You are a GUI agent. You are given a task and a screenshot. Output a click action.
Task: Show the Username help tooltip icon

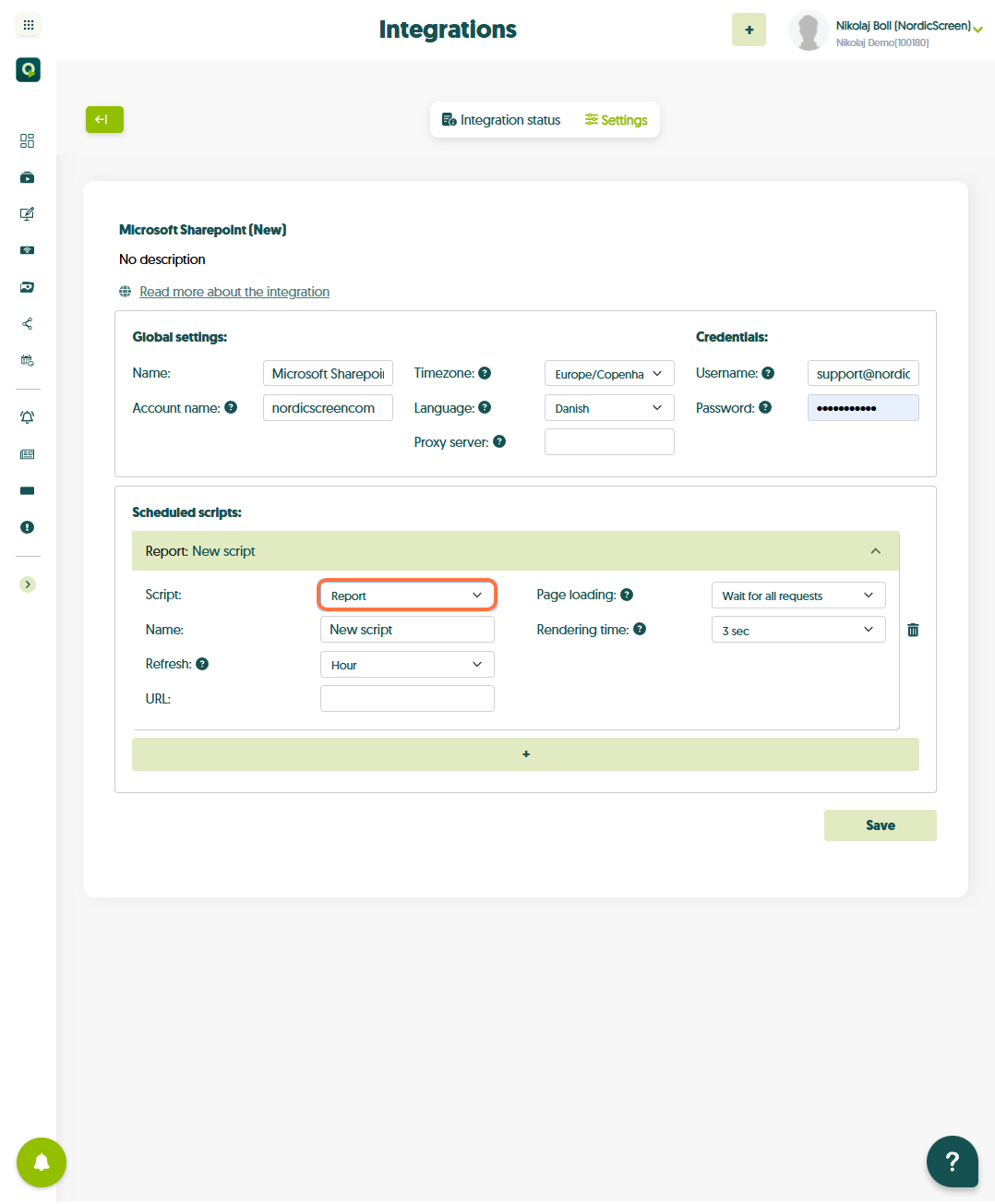(768, 373)
